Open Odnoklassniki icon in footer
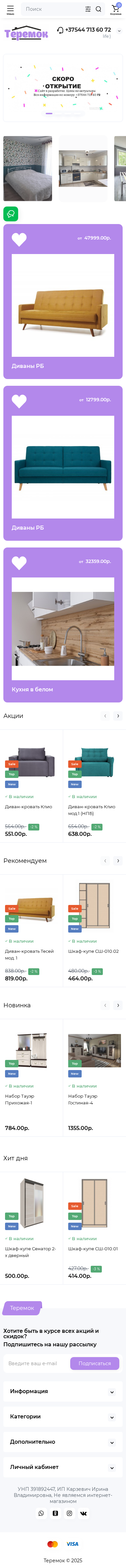 [55, 1513]
